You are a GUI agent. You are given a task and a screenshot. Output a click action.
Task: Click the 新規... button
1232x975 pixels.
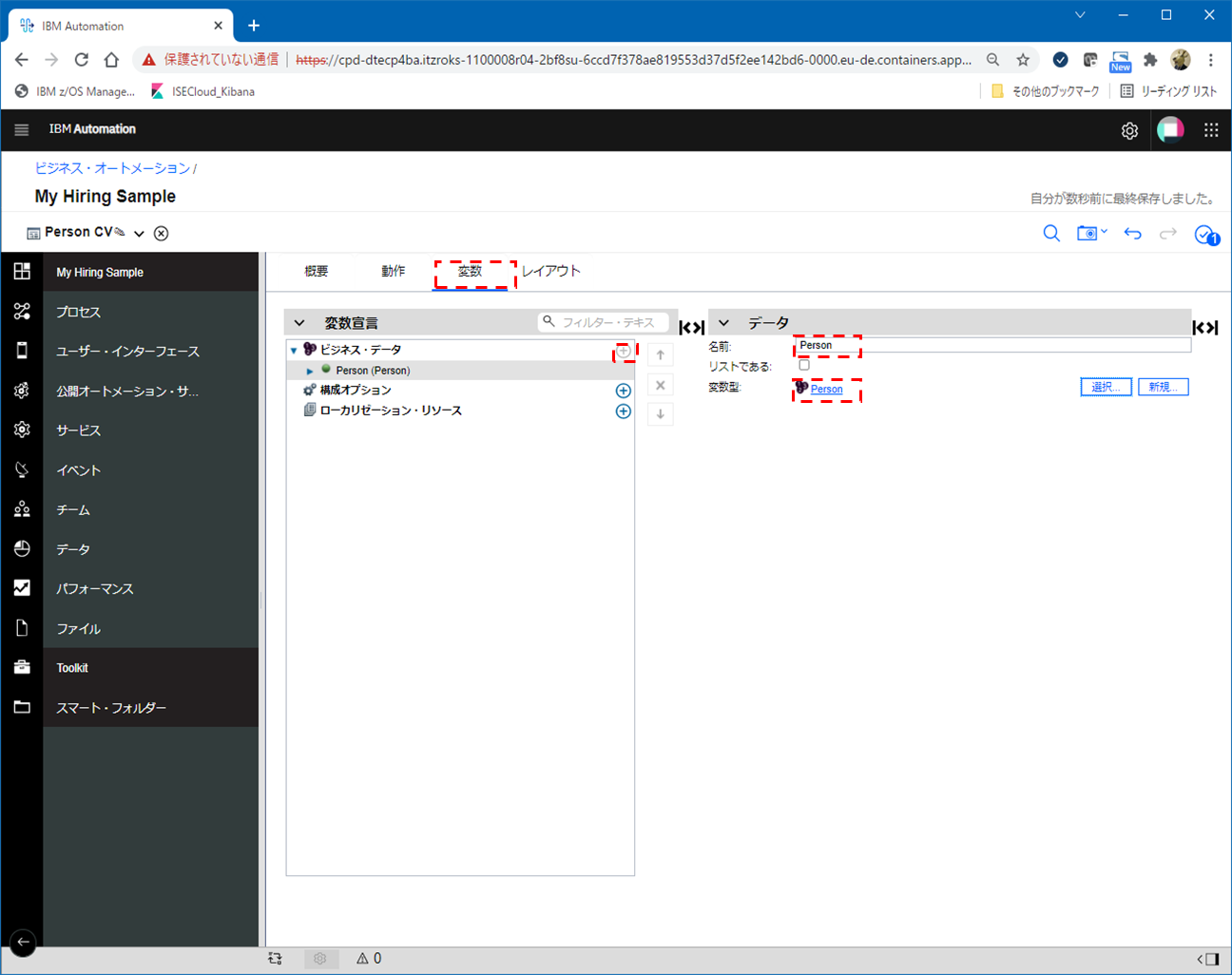(1164, 387)
